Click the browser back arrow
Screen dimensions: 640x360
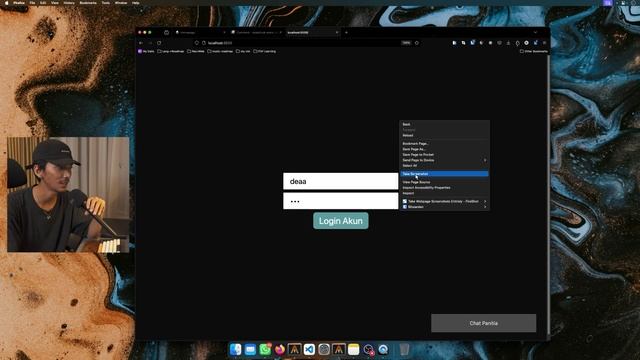(141, 43)
